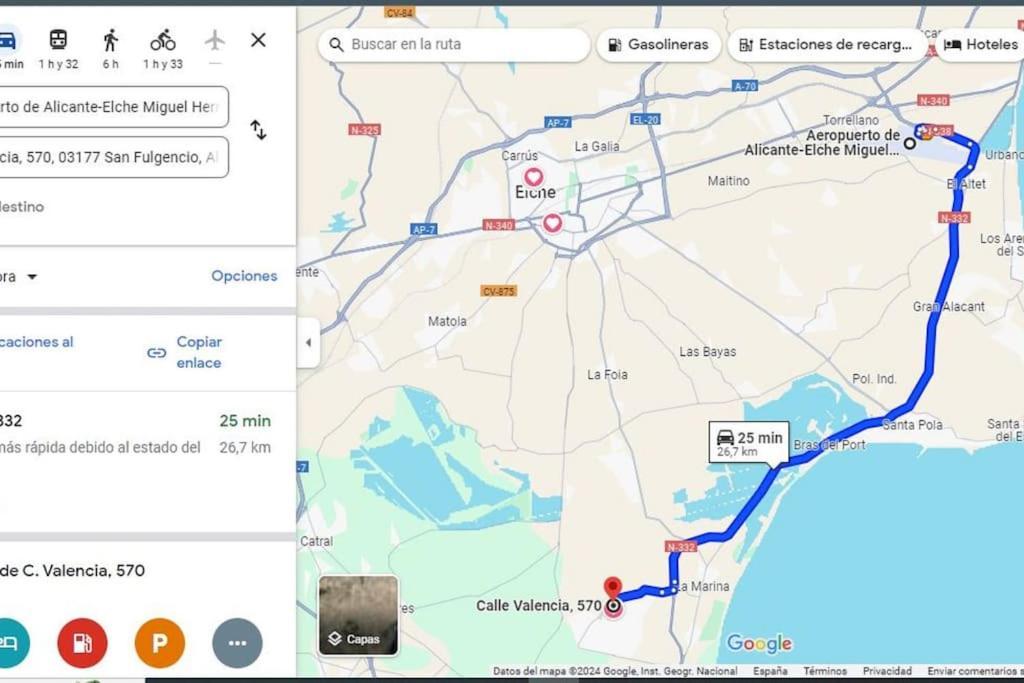Click the Maitino label on map
This screenshot has width=1024, height=683.
click(729, 181)
